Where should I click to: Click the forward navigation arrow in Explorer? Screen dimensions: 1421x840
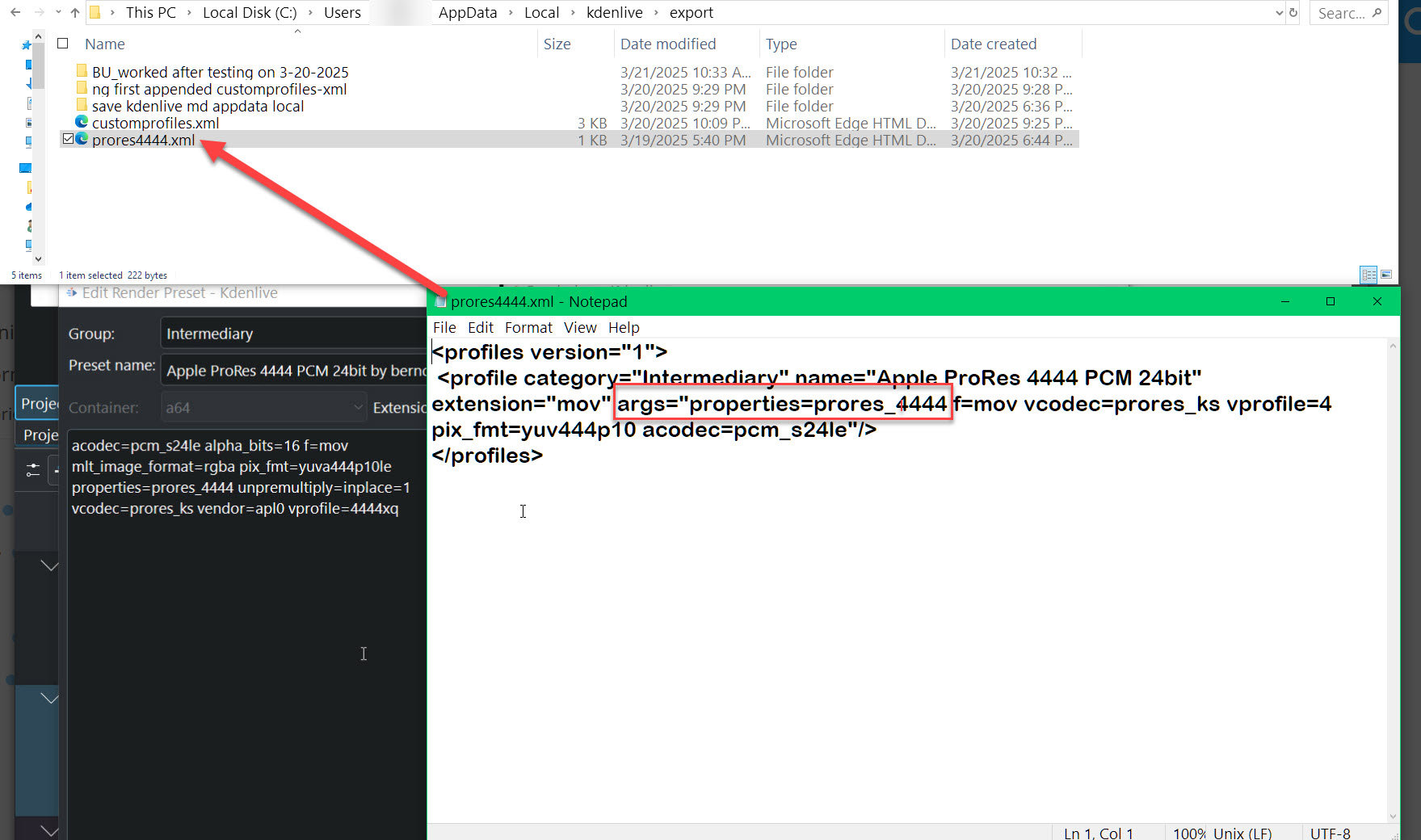[39, 12]
